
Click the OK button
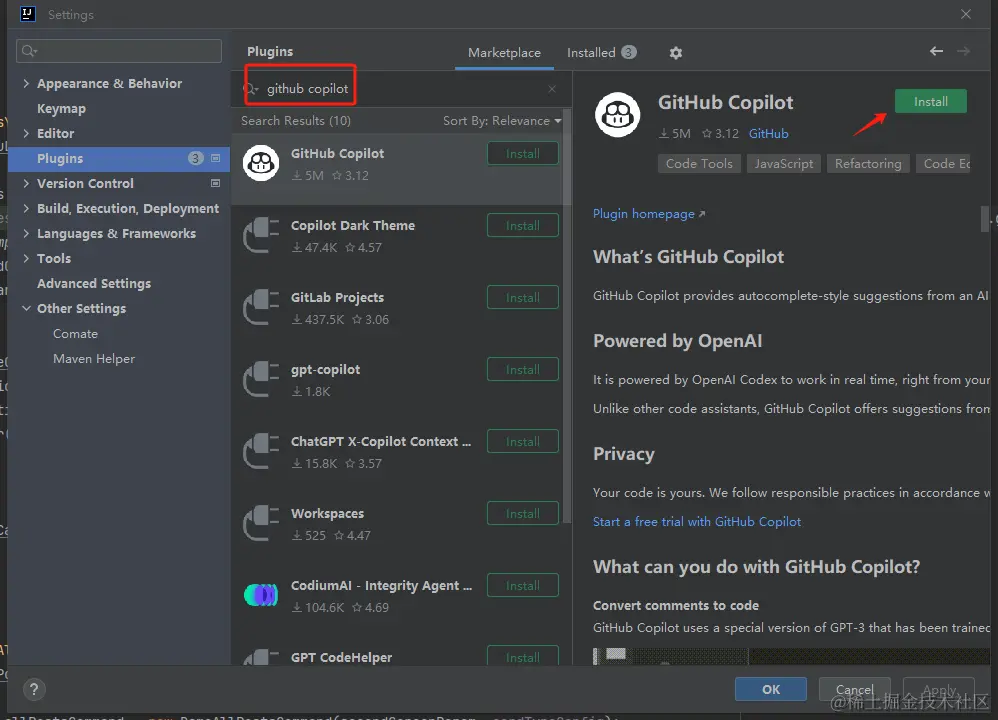click(x=771, y=689)
